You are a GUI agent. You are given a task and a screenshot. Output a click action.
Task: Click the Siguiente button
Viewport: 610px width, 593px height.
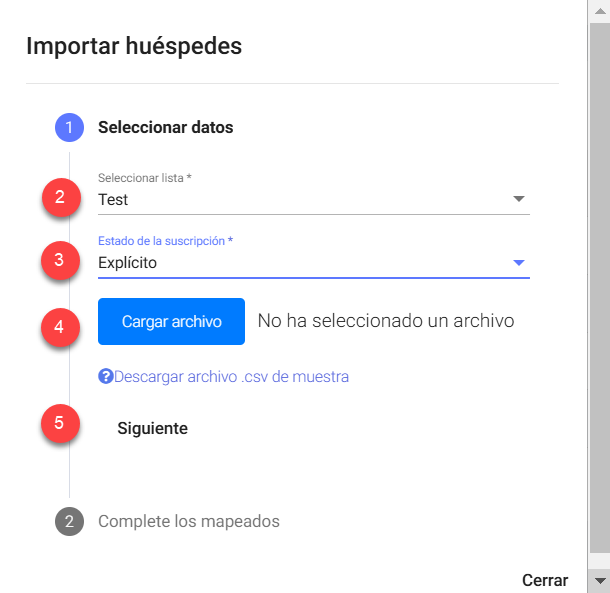pyautogui.click(x=152, y=428)
